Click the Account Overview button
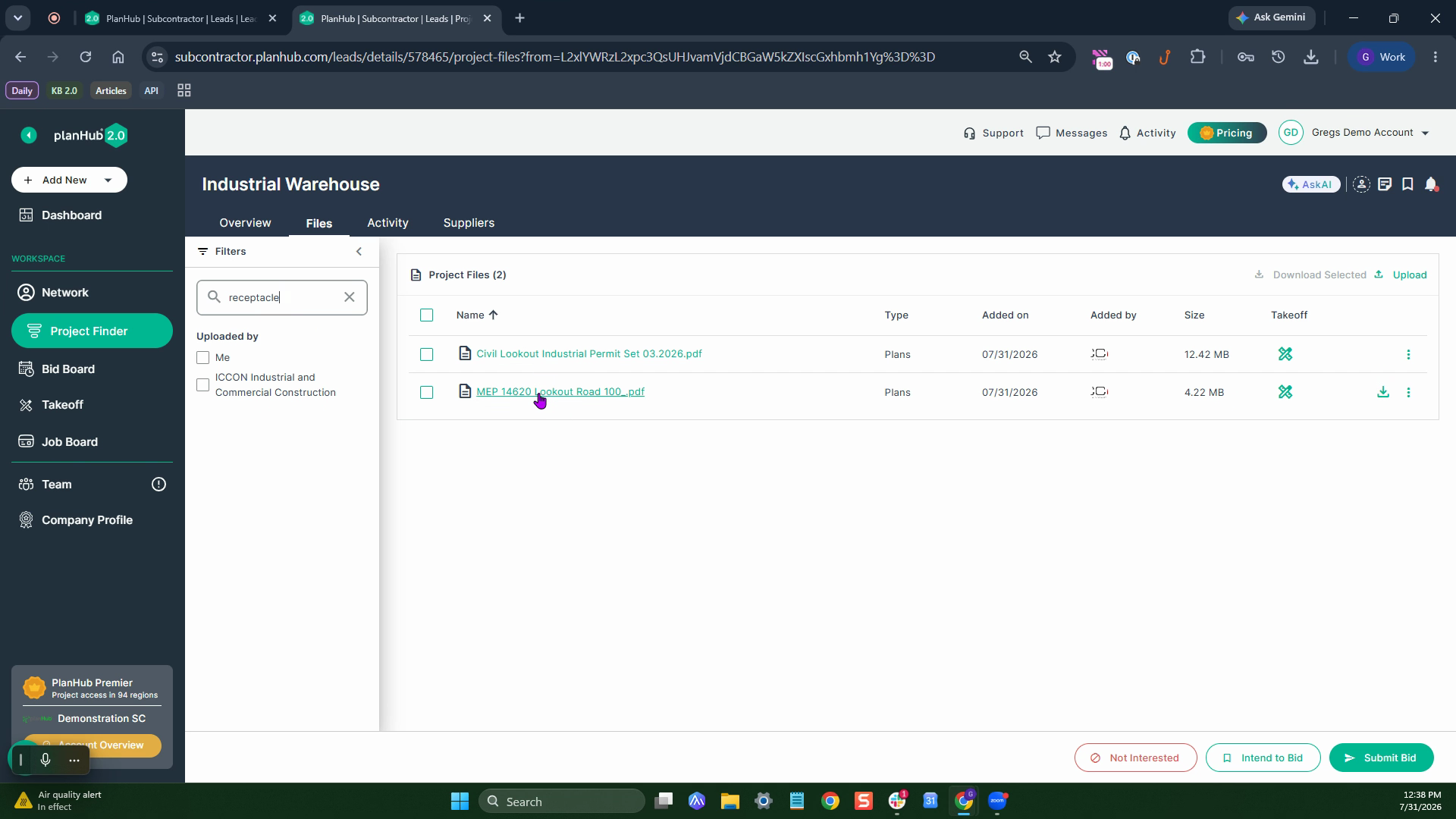 [x=93, y=745]
